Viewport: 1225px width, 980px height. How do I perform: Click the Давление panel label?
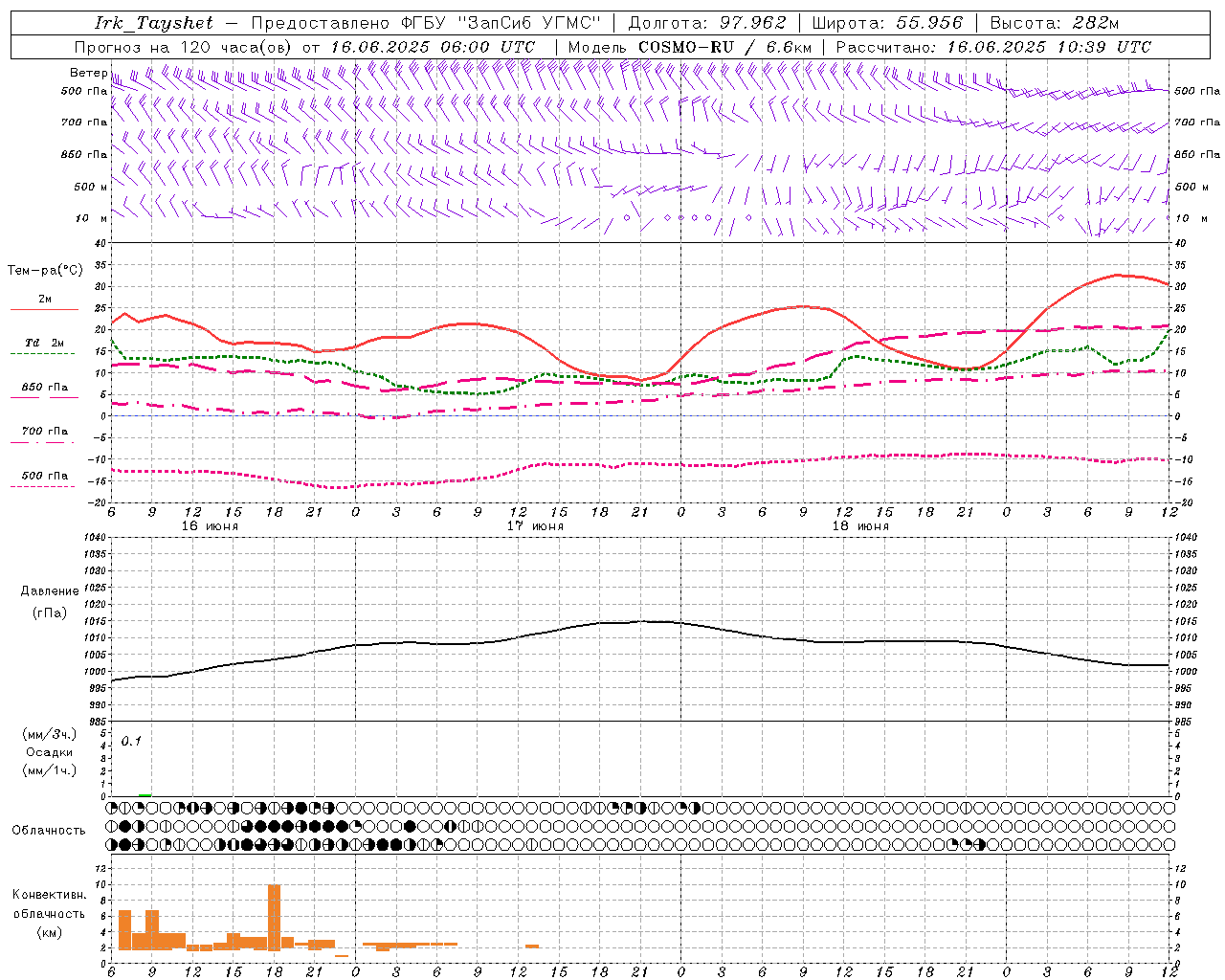(50, 591)
